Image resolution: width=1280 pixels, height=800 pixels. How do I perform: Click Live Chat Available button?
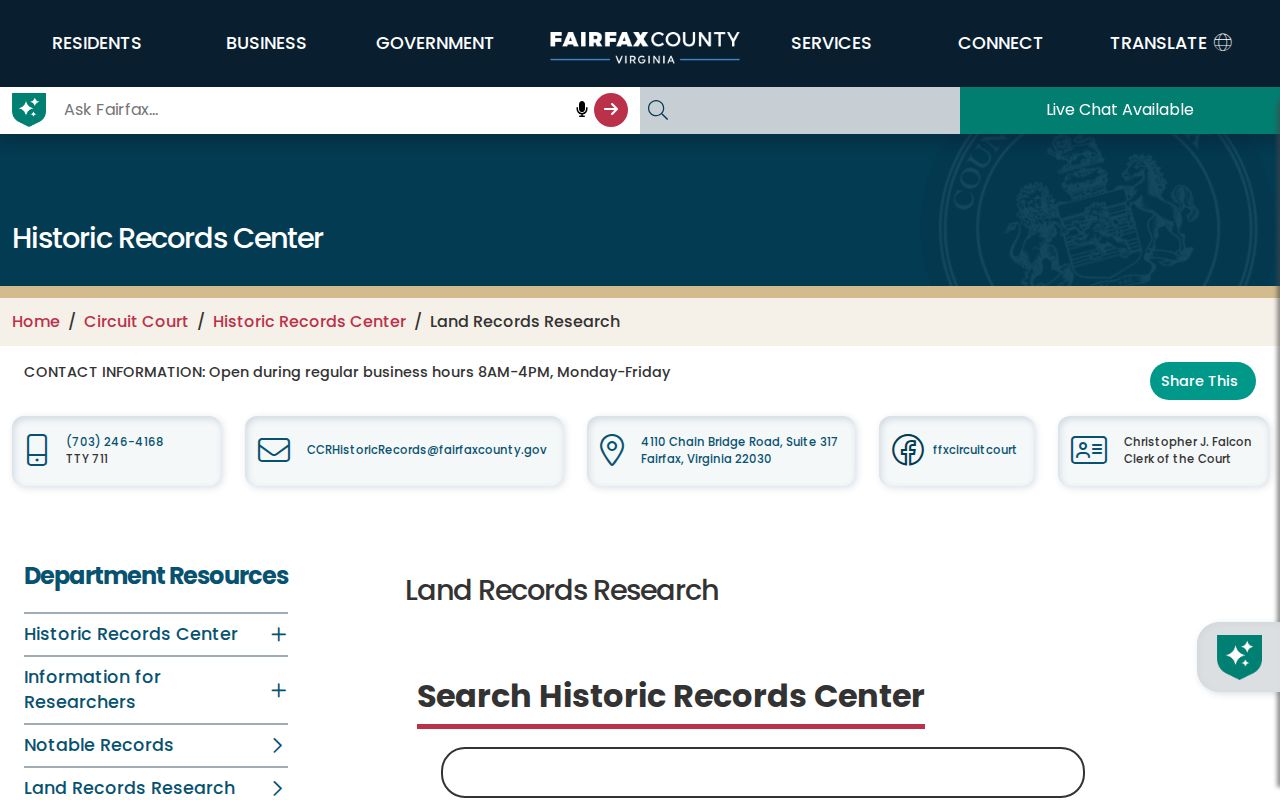(x=1120, y=110)
